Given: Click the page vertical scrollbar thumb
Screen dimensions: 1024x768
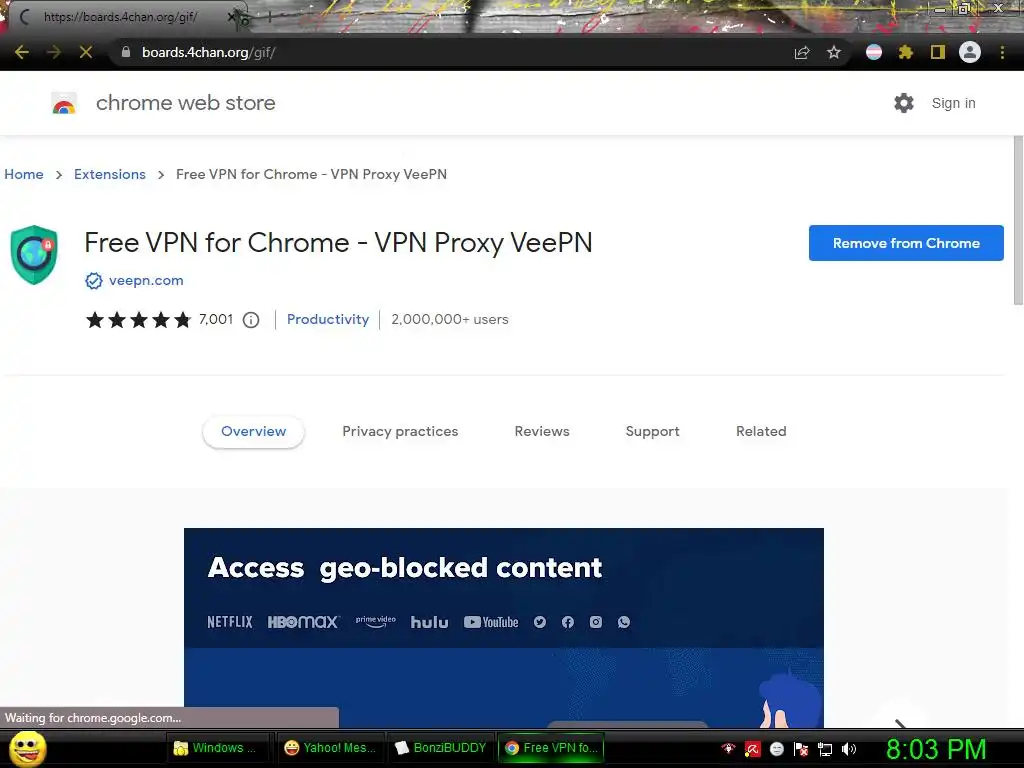Looking at the screenshot, I should pos(1018,220).
